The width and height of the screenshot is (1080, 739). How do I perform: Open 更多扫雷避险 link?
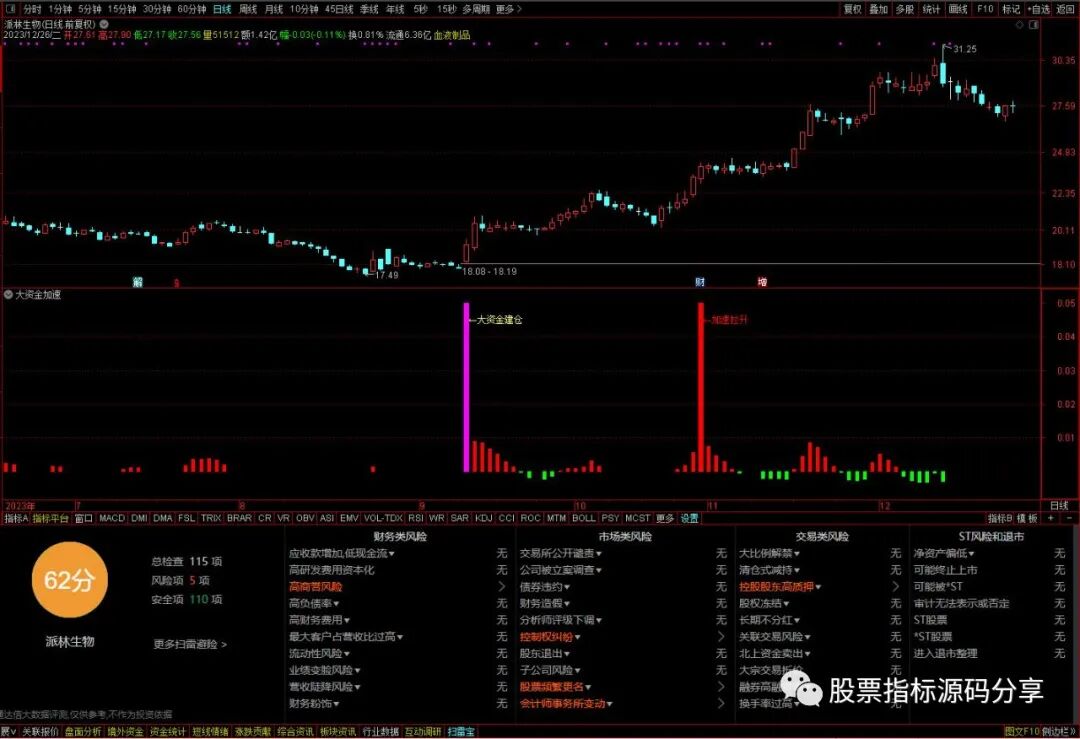click(189, 644)
